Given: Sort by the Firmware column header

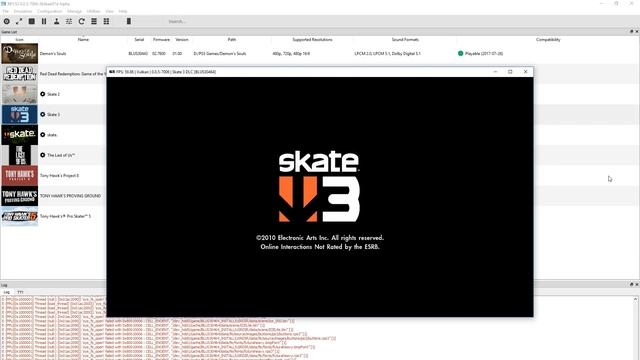Looking at the screenshot, I should click(x=161, y=40).
